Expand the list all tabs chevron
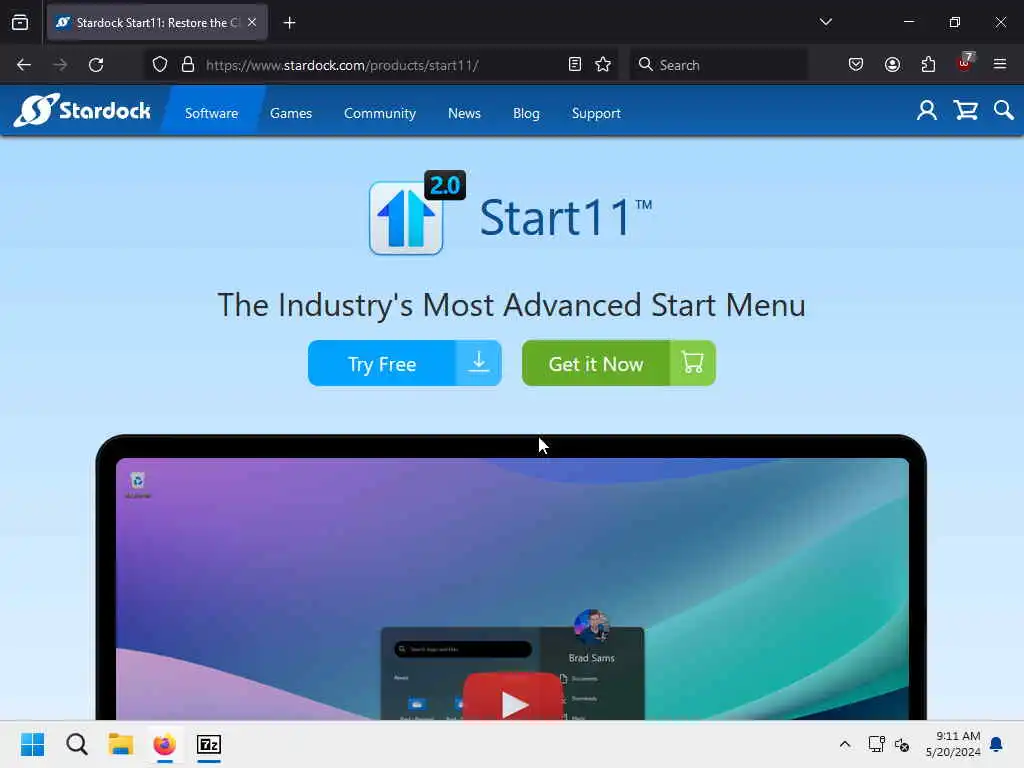1024x768 pixels. click(x=825, y=22)
